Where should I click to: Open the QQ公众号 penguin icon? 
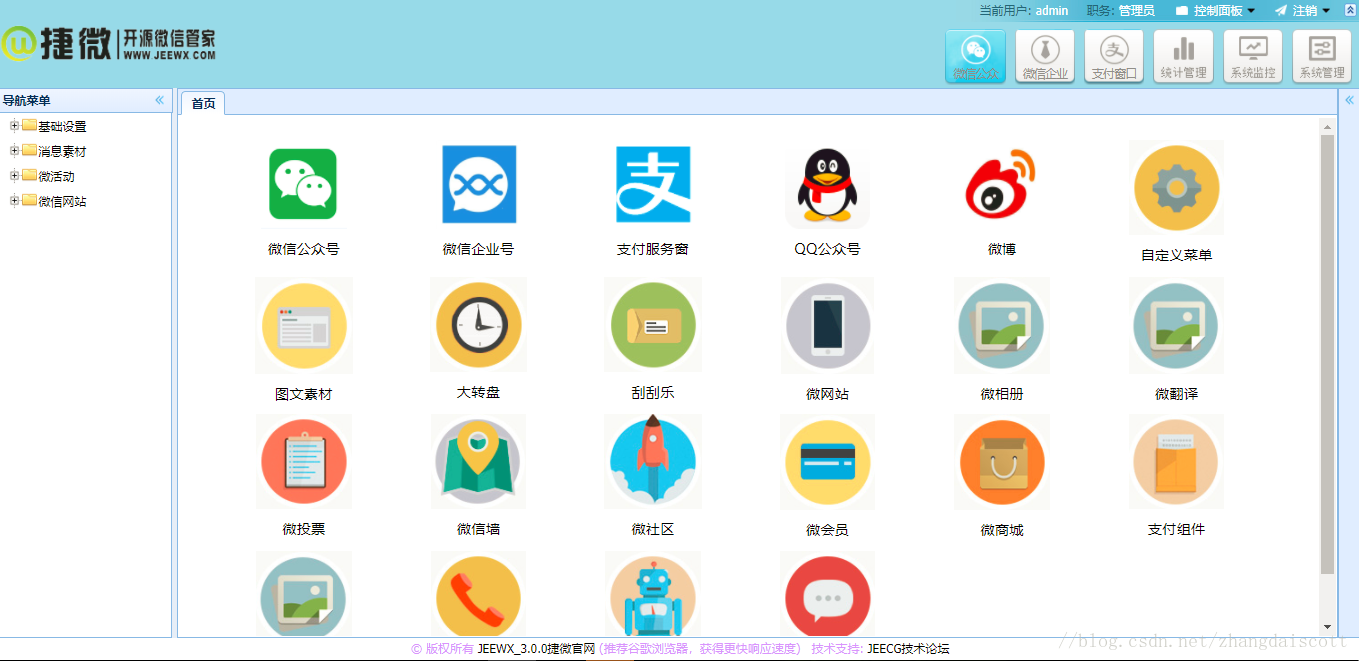coord(827,185)
